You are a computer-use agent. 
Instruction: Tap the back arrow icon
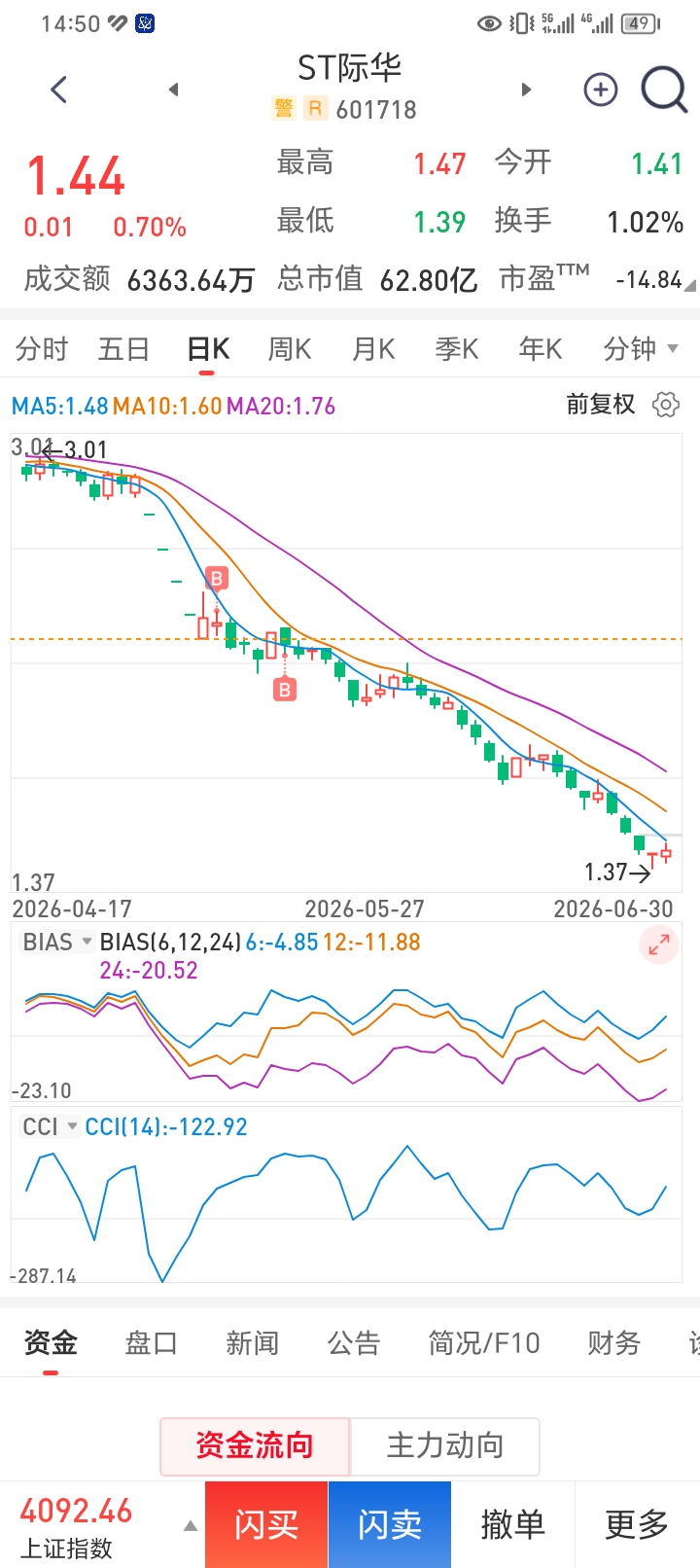(x=59, y=89)
